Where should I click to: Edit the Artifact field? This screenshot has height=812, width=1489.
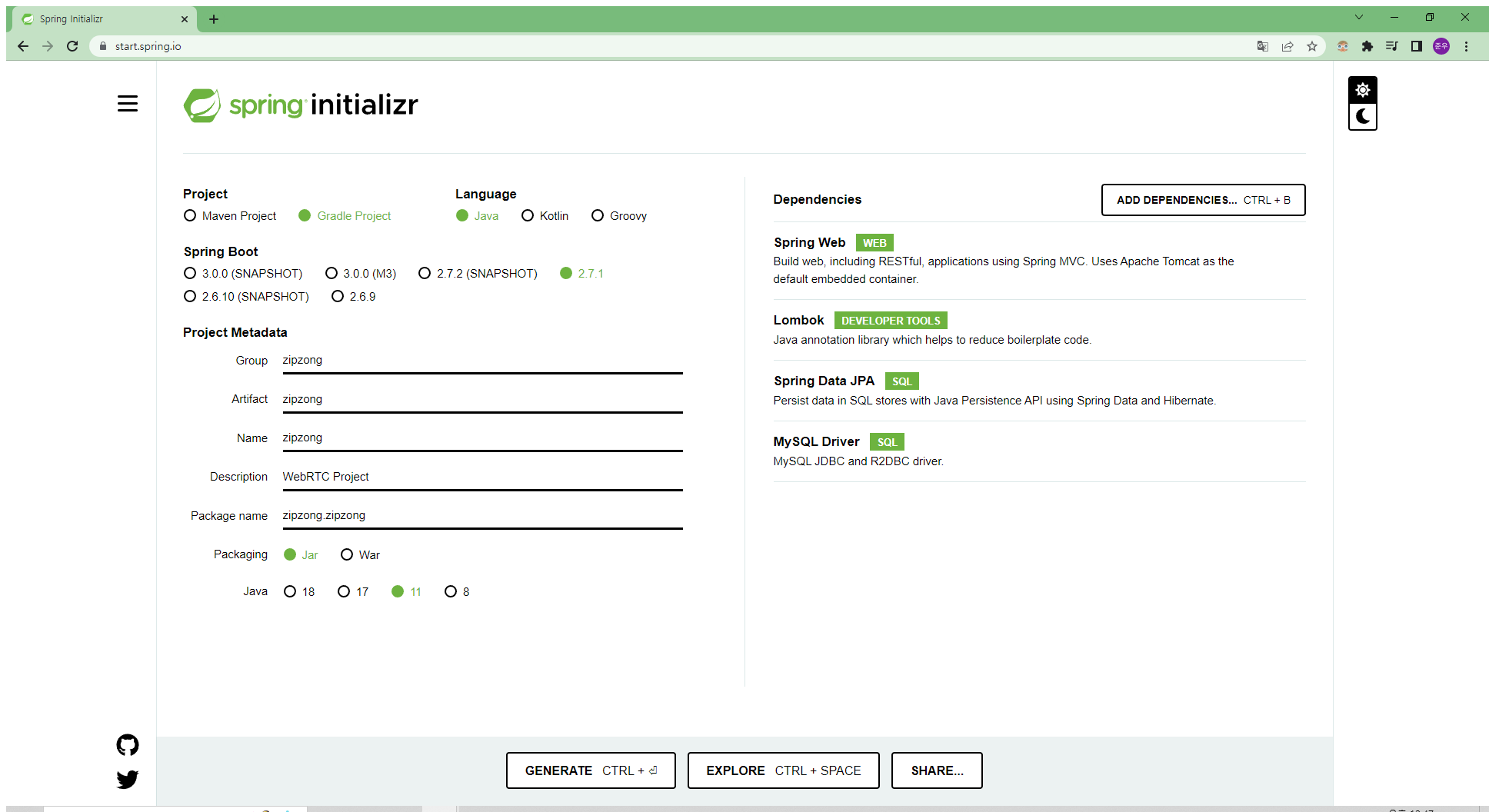[482, 400]
